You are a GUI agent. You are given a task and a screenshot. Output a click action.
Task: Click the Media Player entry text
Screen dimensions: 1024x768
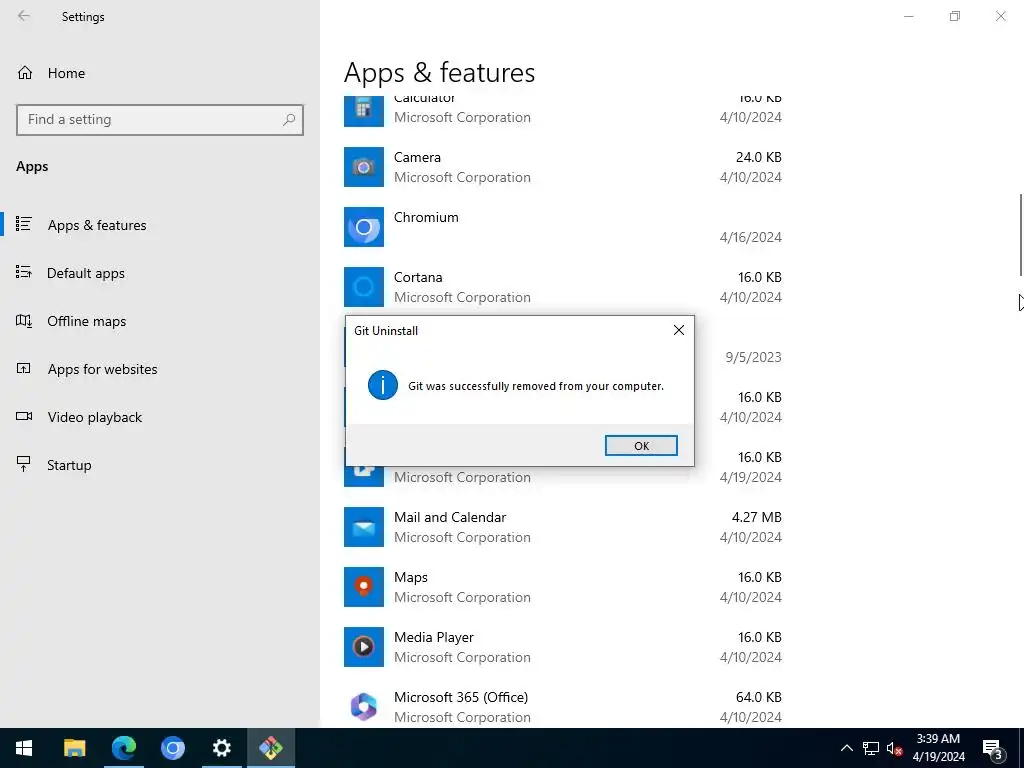pos(434,637)
